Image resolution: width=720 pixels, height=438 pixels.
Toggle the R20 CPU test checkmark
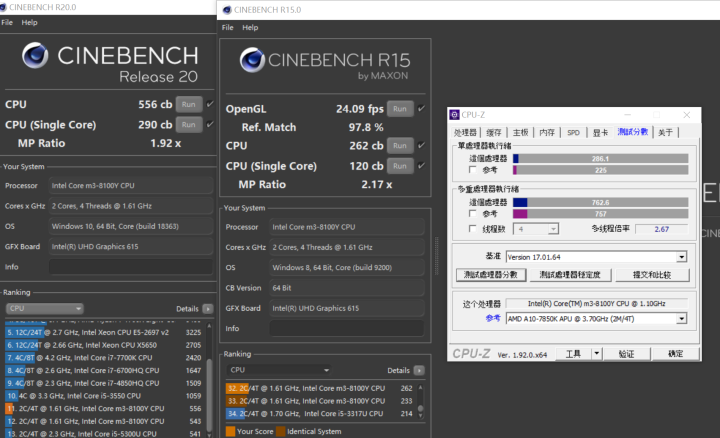(x=210, y=104)
